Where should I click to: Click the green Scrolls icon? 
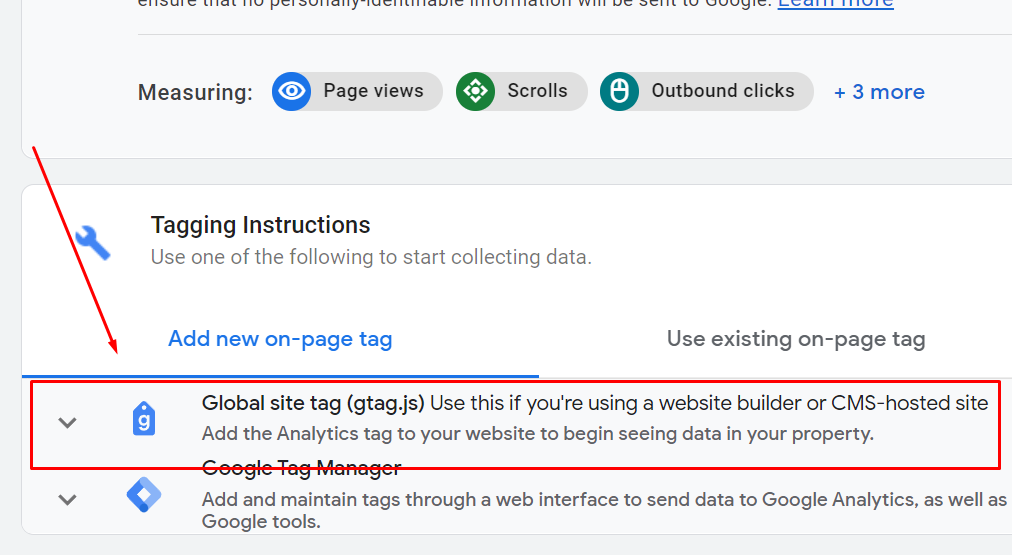pyautogui.click(x=476, y=92)
